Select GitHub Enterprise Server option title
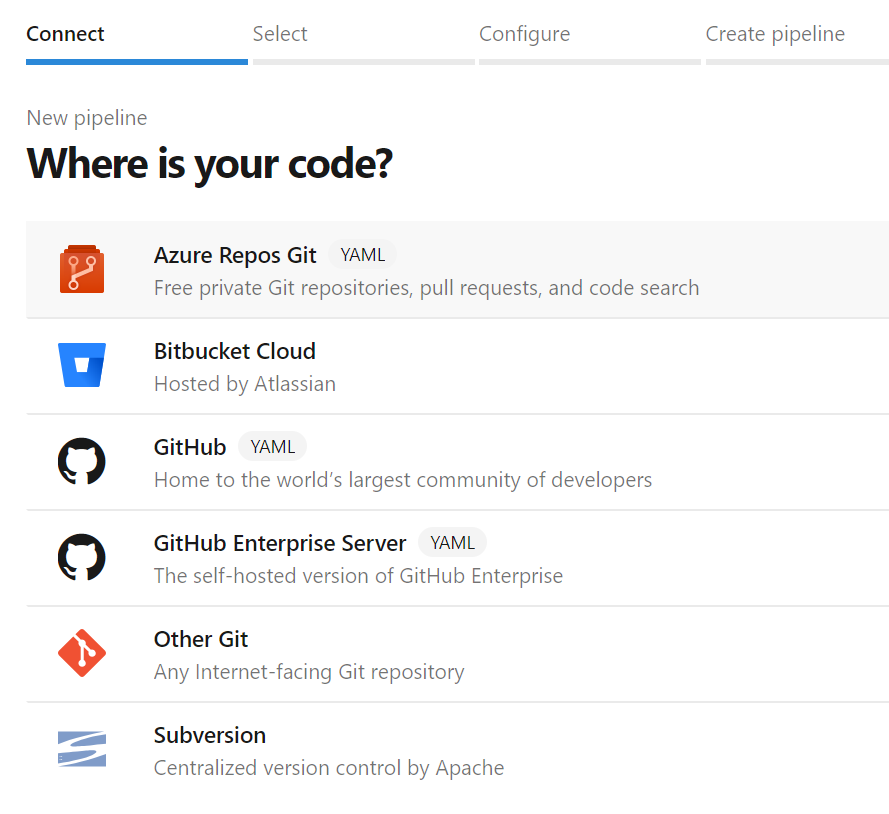This screenshot has width=889, height=814. tap(280, 543)
